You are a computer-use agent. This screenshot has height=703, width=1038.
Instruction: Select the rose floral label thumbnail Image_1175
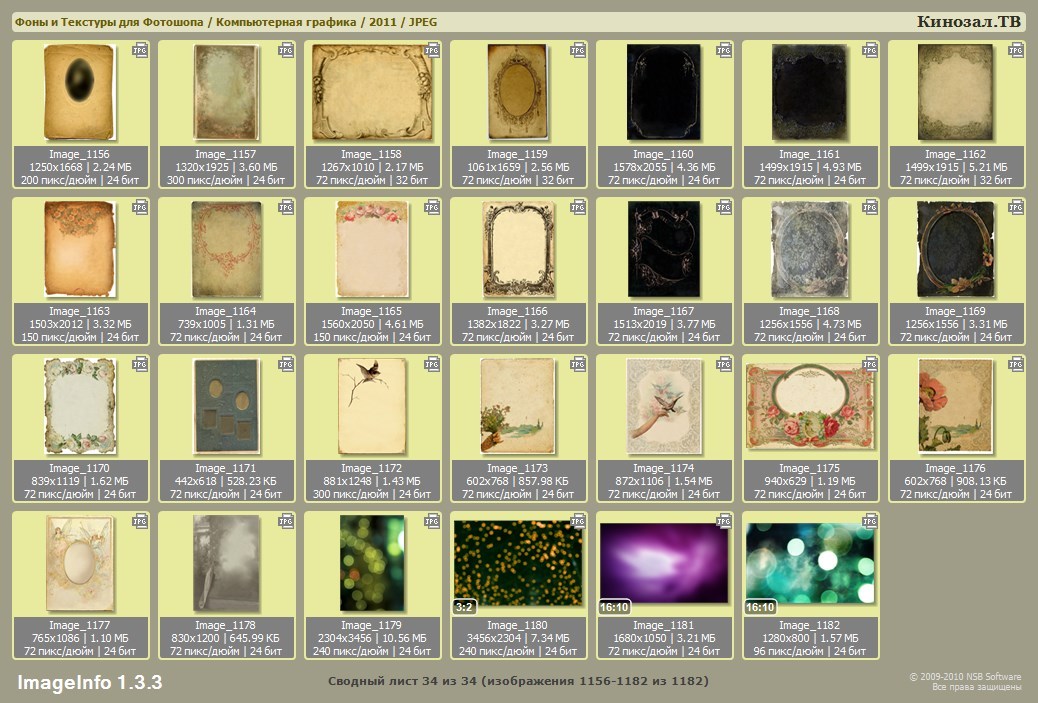[x=810, y=404]
